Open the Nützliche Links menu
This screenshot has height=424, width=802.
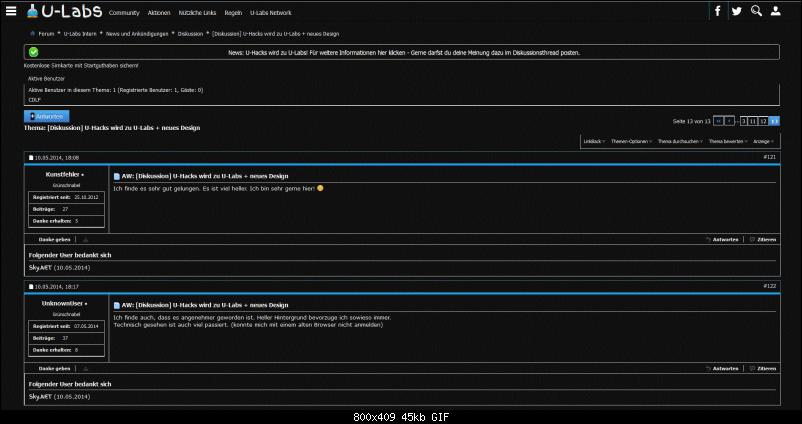click(x=197, y=13)
